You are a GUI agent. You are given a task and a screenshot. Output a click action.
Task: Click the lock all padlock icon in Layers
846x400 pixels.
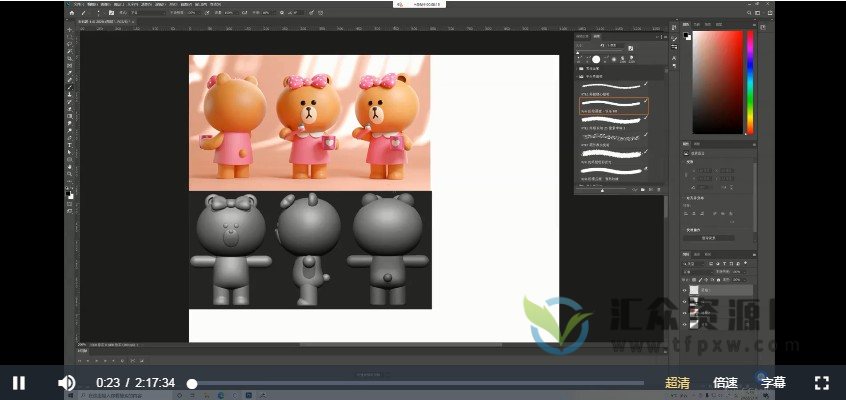718,280
